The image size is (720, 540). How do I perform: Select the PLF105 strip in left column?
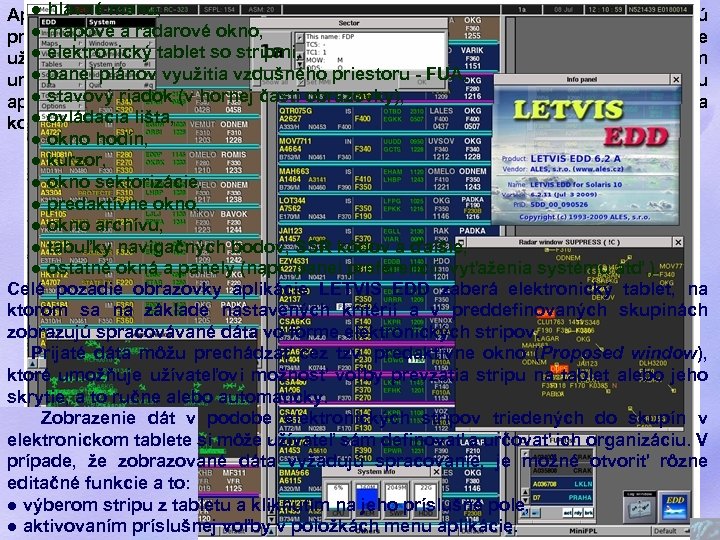54,214
